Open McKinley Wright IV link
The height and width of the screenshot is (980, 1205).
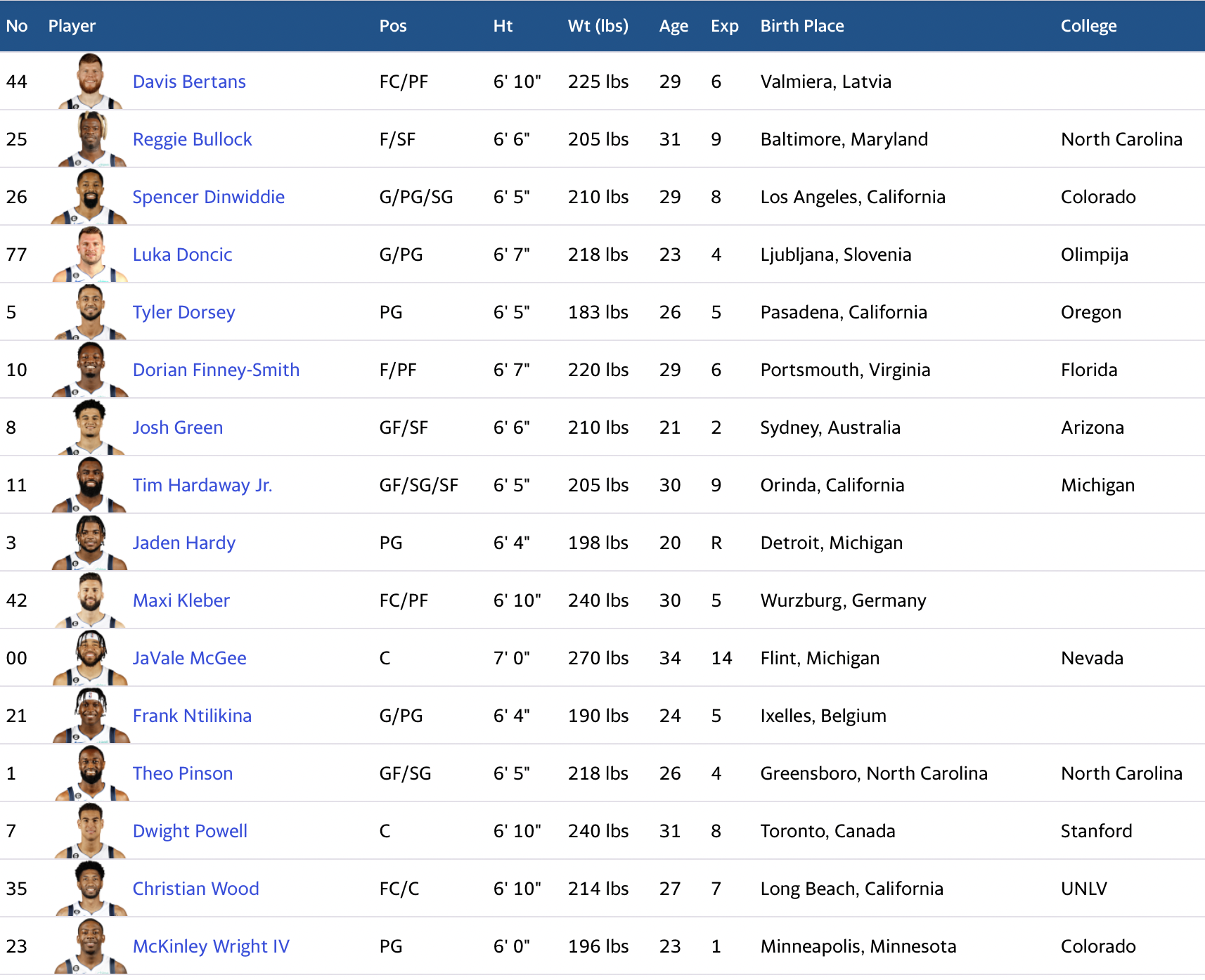pos(211,946)
